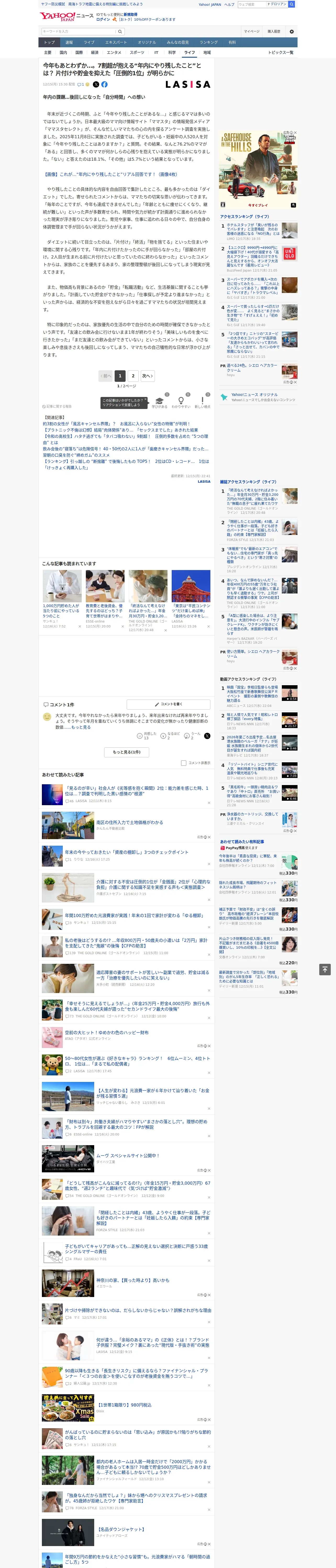336x1568 pixels.
Task: Share the comment on X
Action: [207, 736]
